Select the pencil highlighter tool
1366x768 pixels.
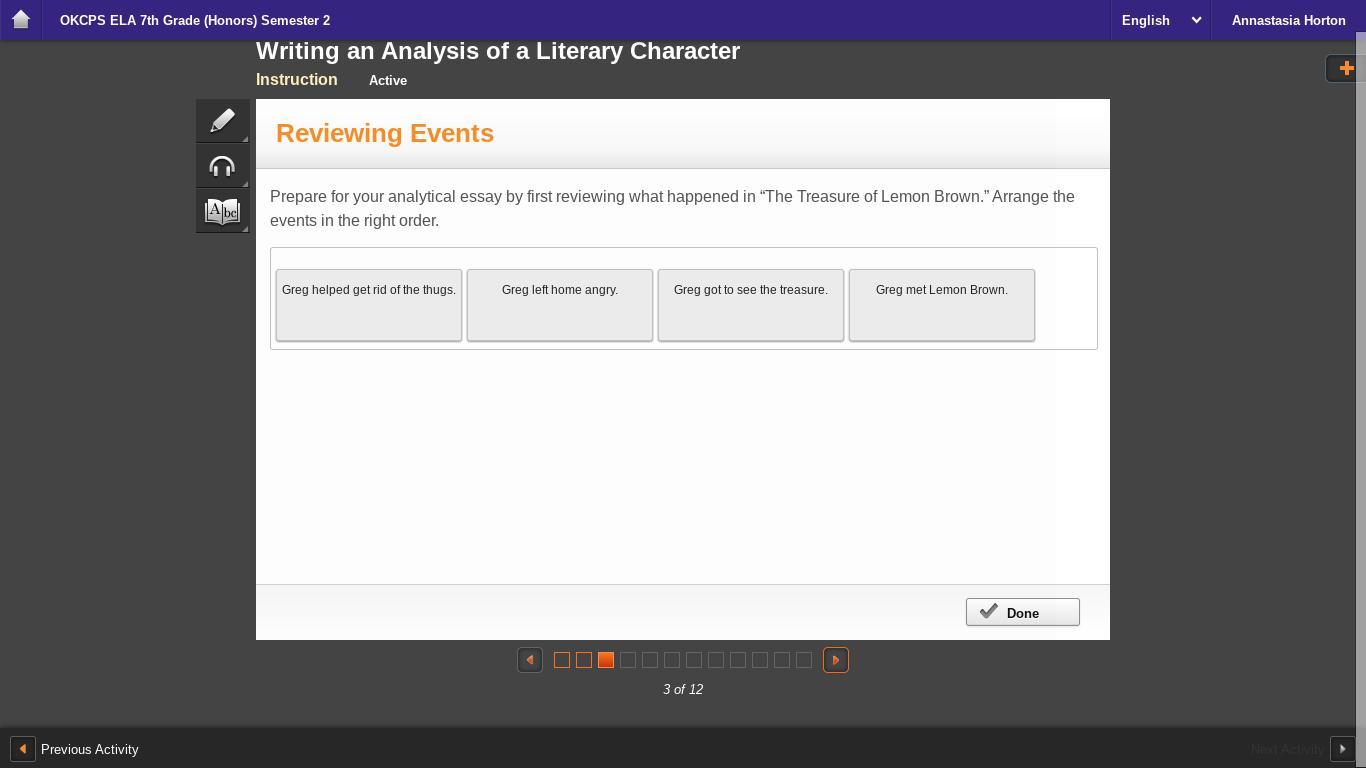[222, 121]
